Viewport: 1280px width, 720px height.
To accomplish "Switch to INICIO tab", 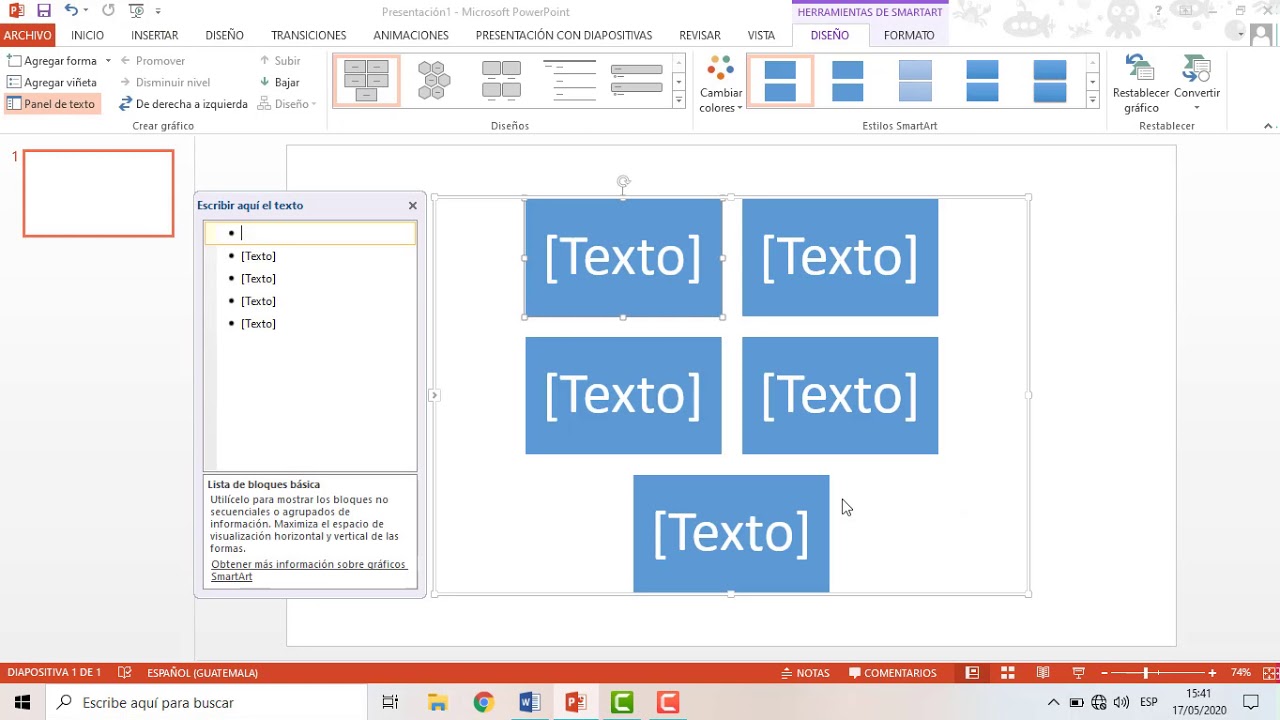I will point(88,35).
